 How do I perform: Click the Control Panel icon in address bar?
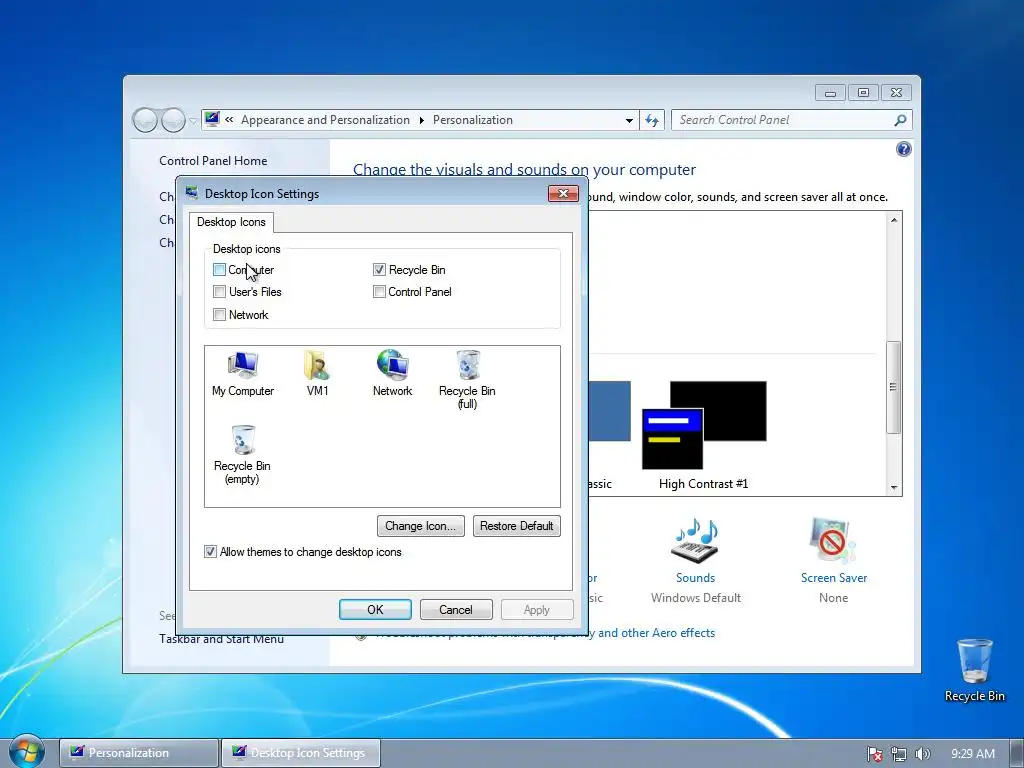click(212, 120)
